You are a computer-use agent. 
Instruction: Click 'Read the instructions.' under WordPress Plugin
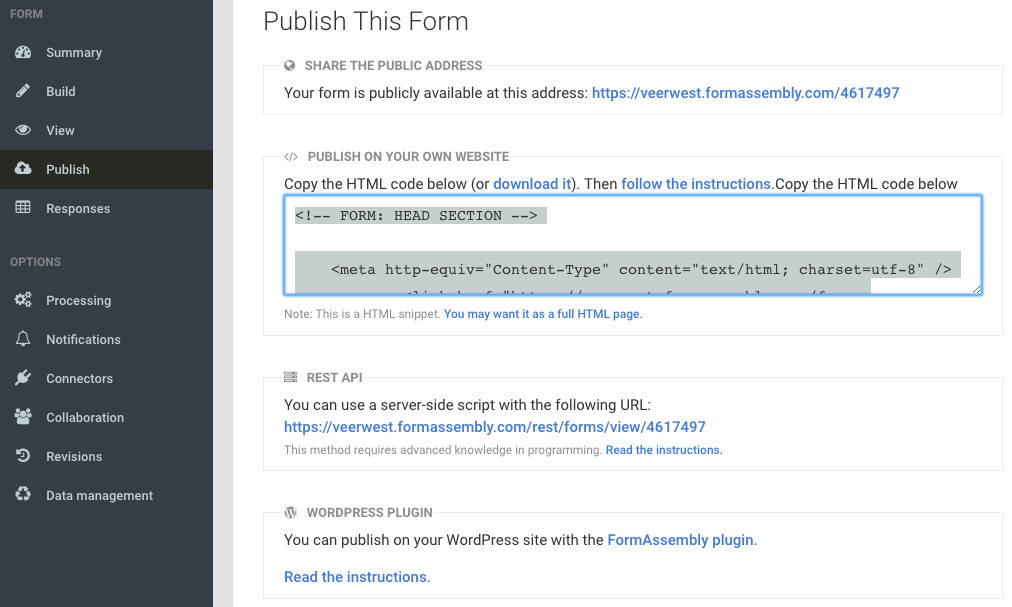(x=357, y=577)
